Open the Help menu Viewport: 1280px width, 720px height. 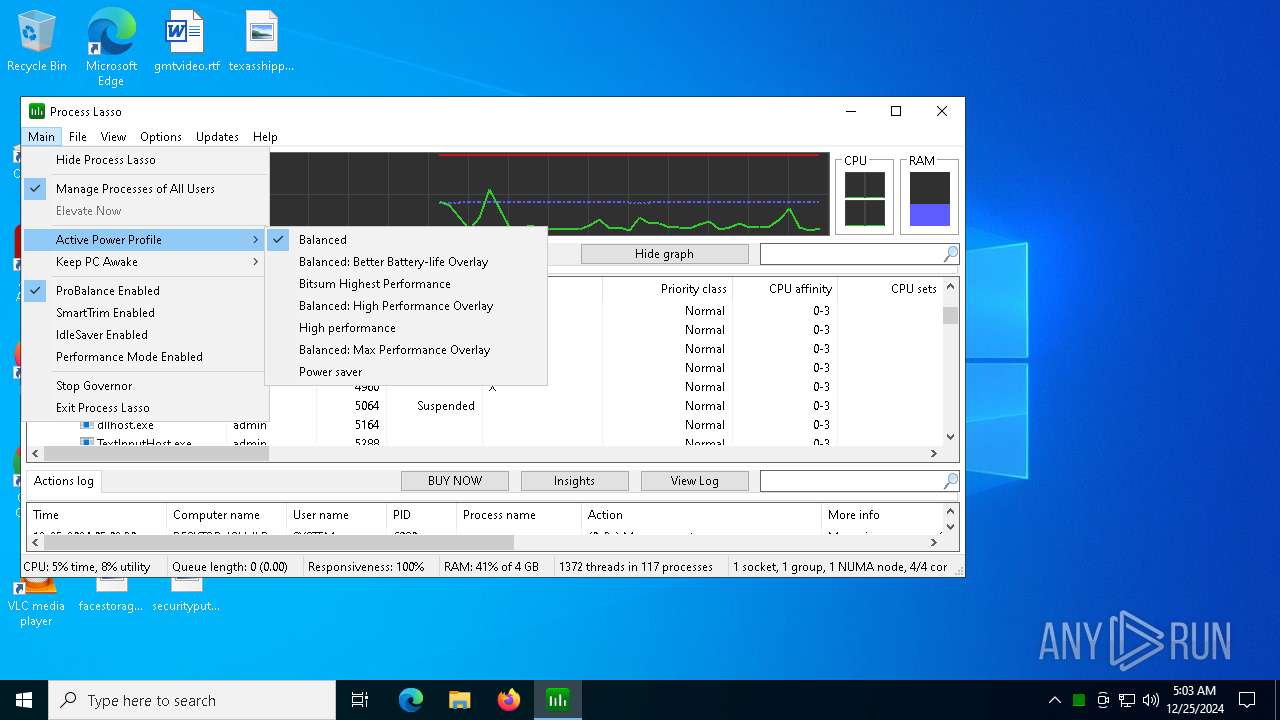[x=265, y=137]
